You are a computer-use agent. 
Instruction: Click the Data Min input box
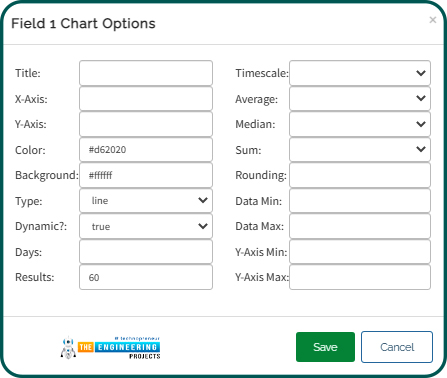(x=360, y=201)
